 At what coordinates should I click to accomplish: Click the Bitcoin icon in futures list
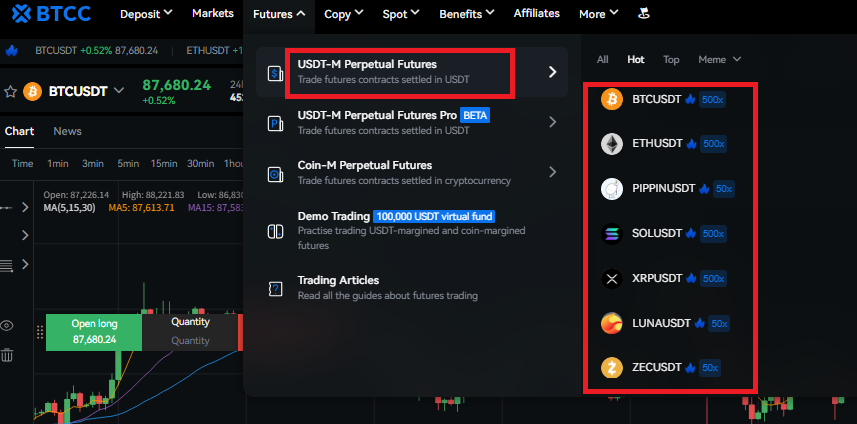click(612, 100)
